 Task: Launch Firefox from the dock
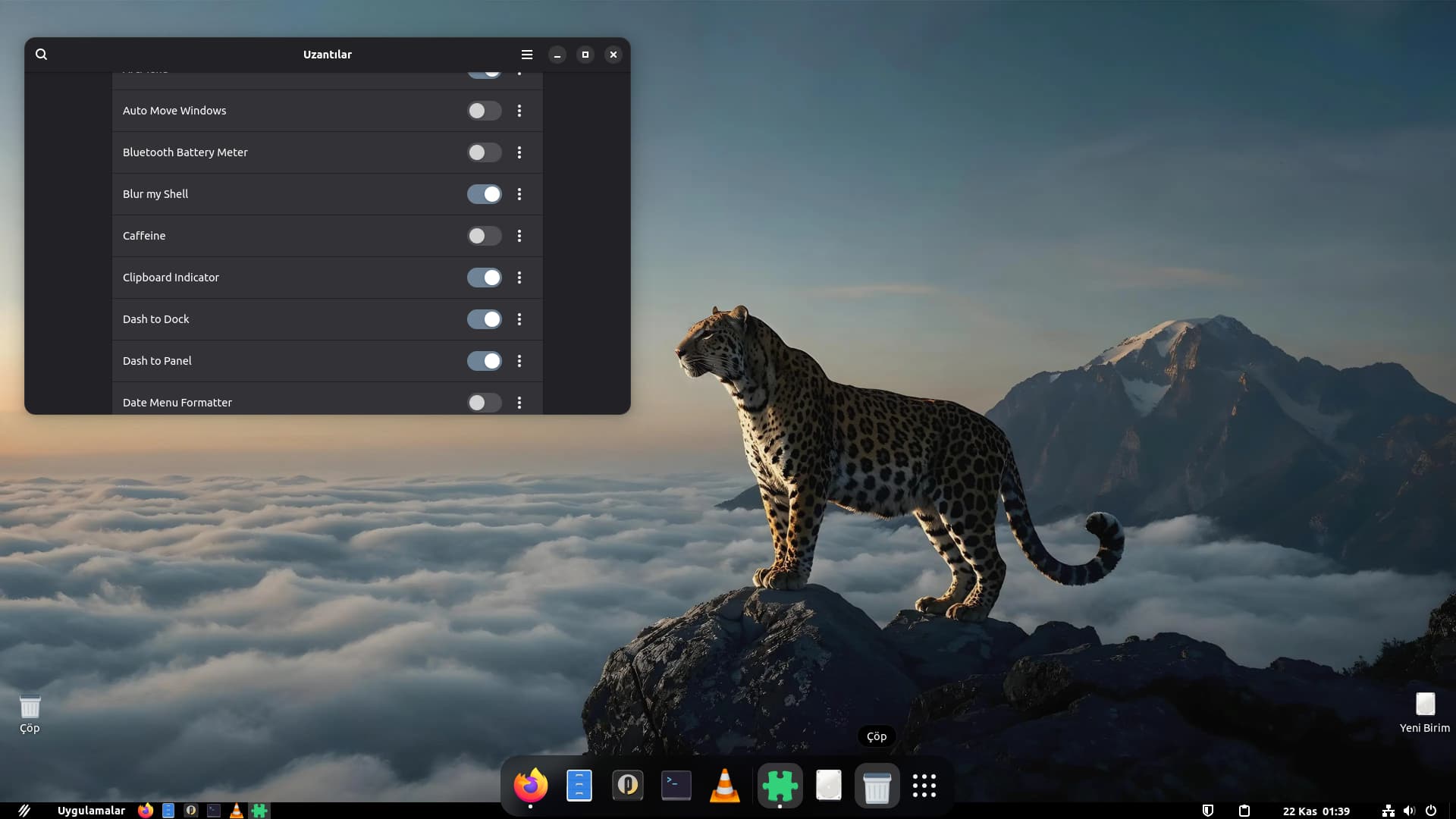coord(531,786)
